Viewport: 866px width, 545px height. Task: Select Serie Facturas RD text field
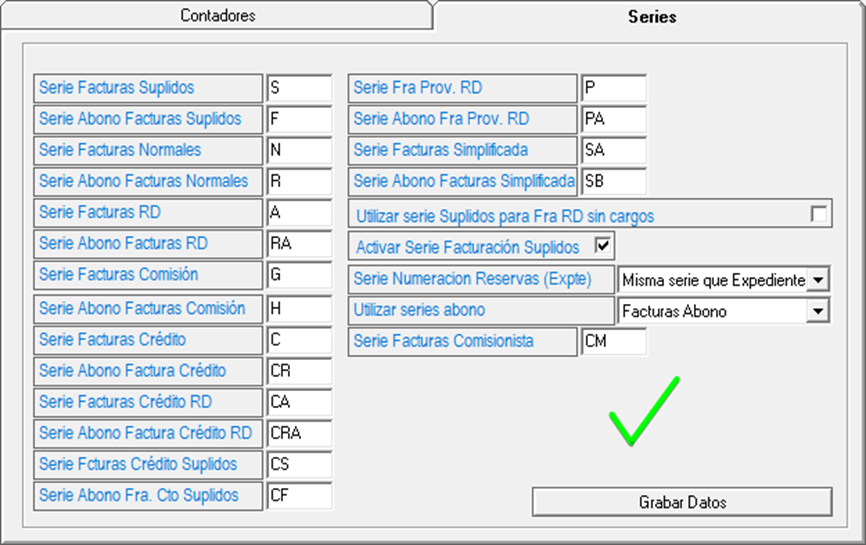298,213
